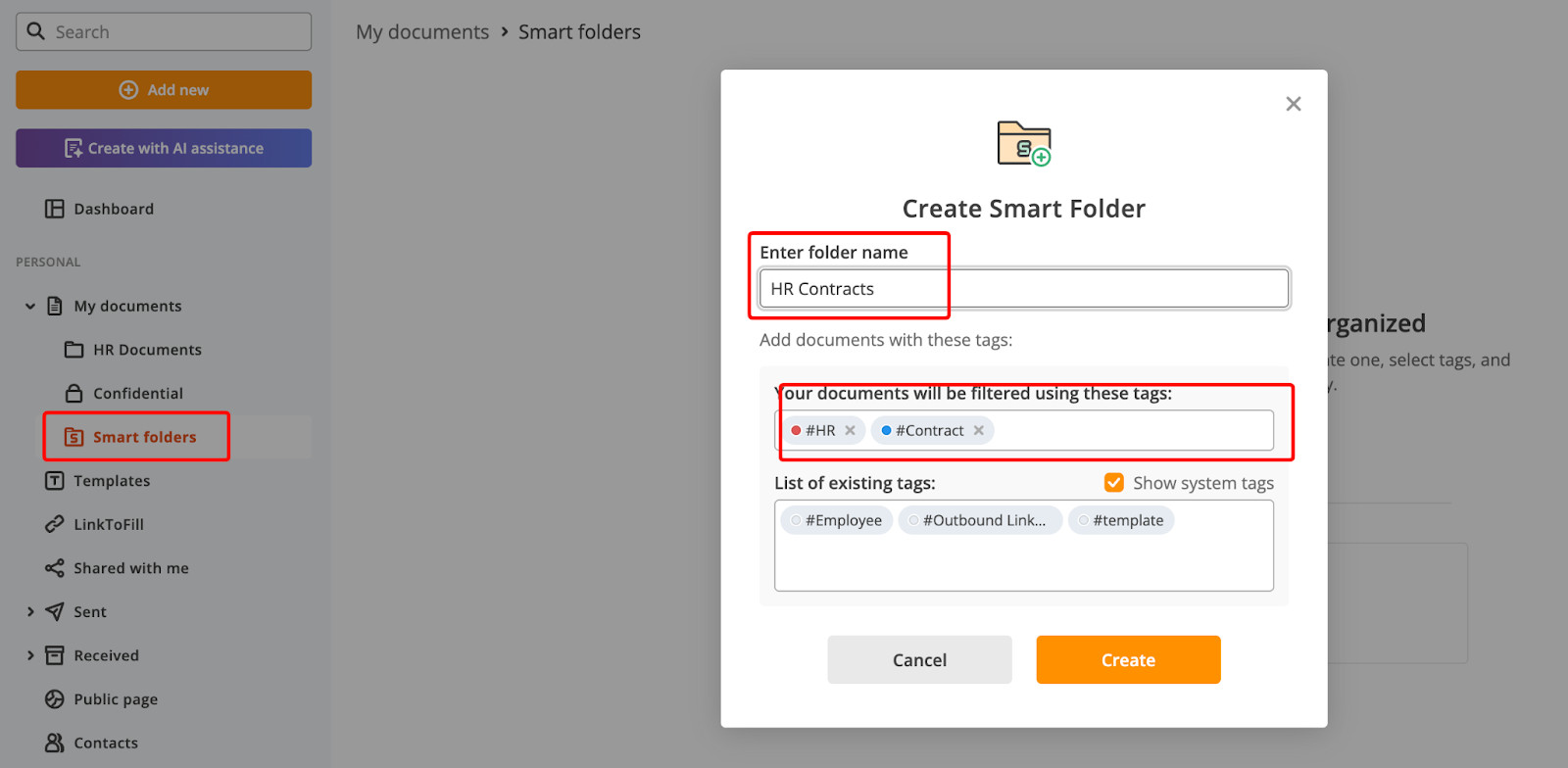Viewport: 1568px width, 768px height.
Task: Open Contacts
Action: coord(106,743)
